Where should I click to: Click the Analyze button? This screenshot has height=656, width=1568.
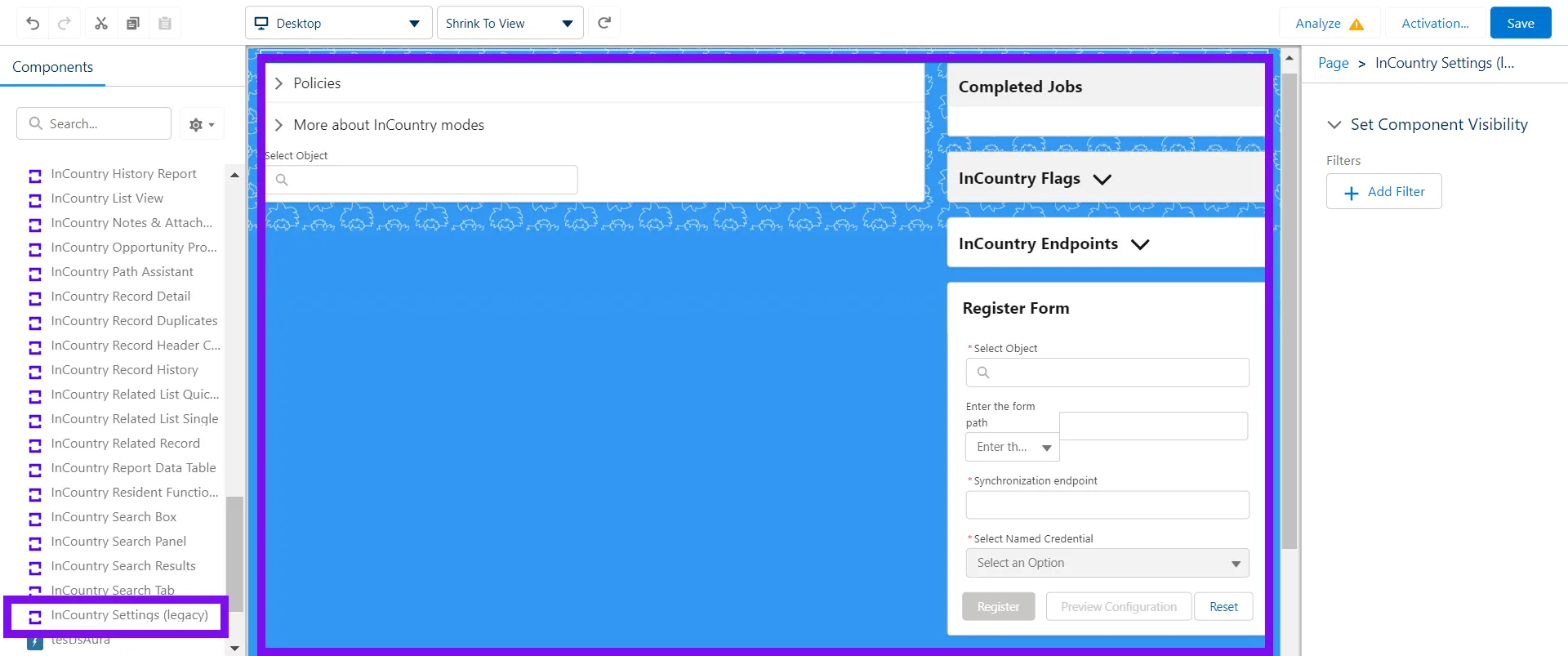click(x=1330, y=23)
